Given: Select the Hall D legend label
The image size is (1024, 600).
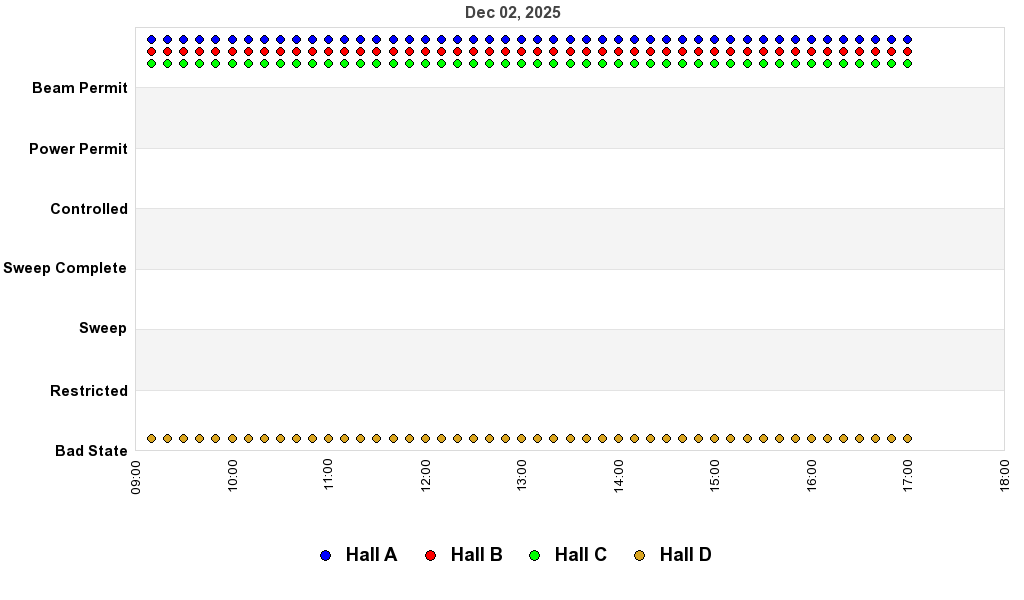Looking at the screenshot, I should [685, 555].
